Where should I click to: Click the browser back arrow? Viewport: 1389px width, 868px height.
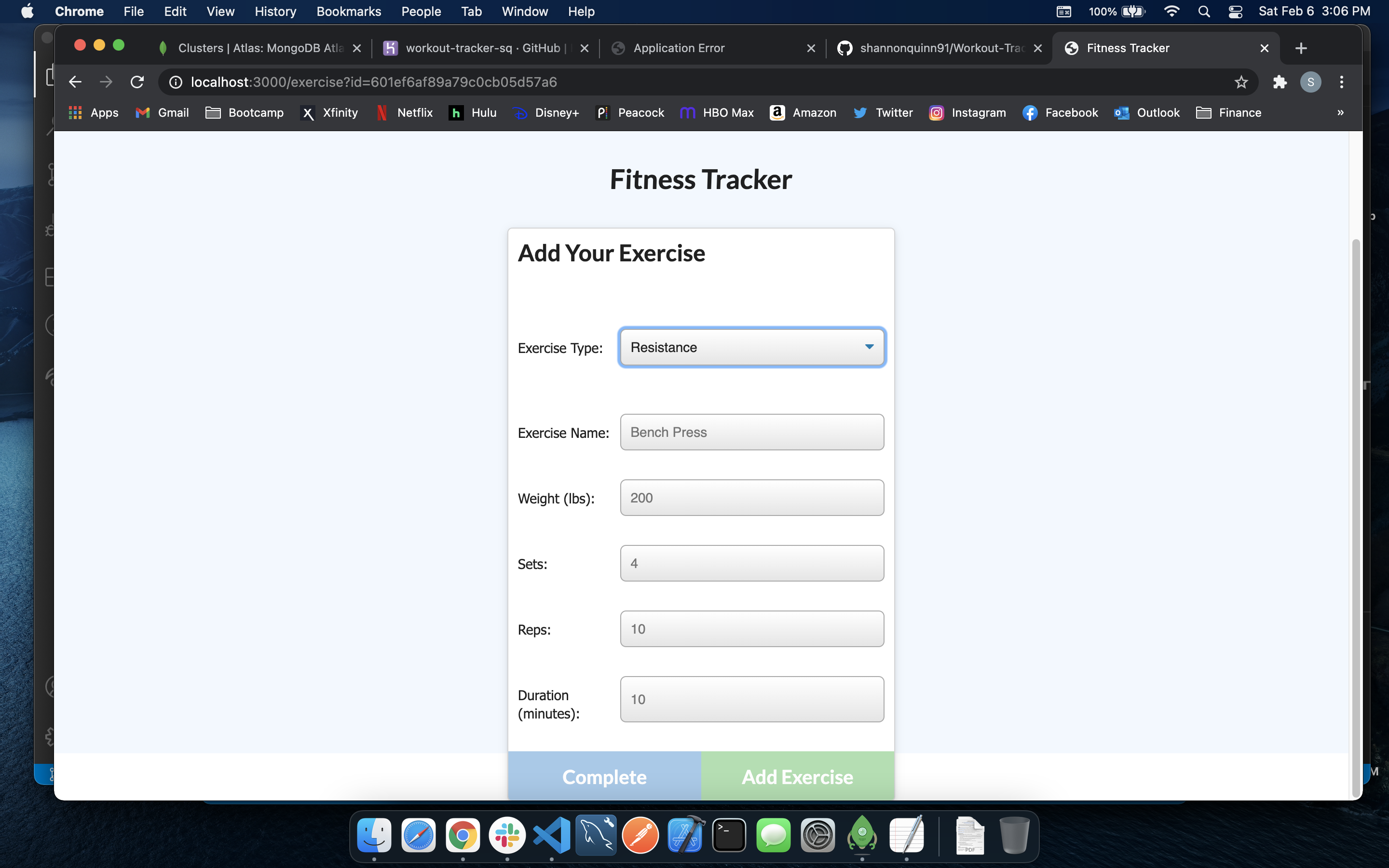tap(75, 82)
